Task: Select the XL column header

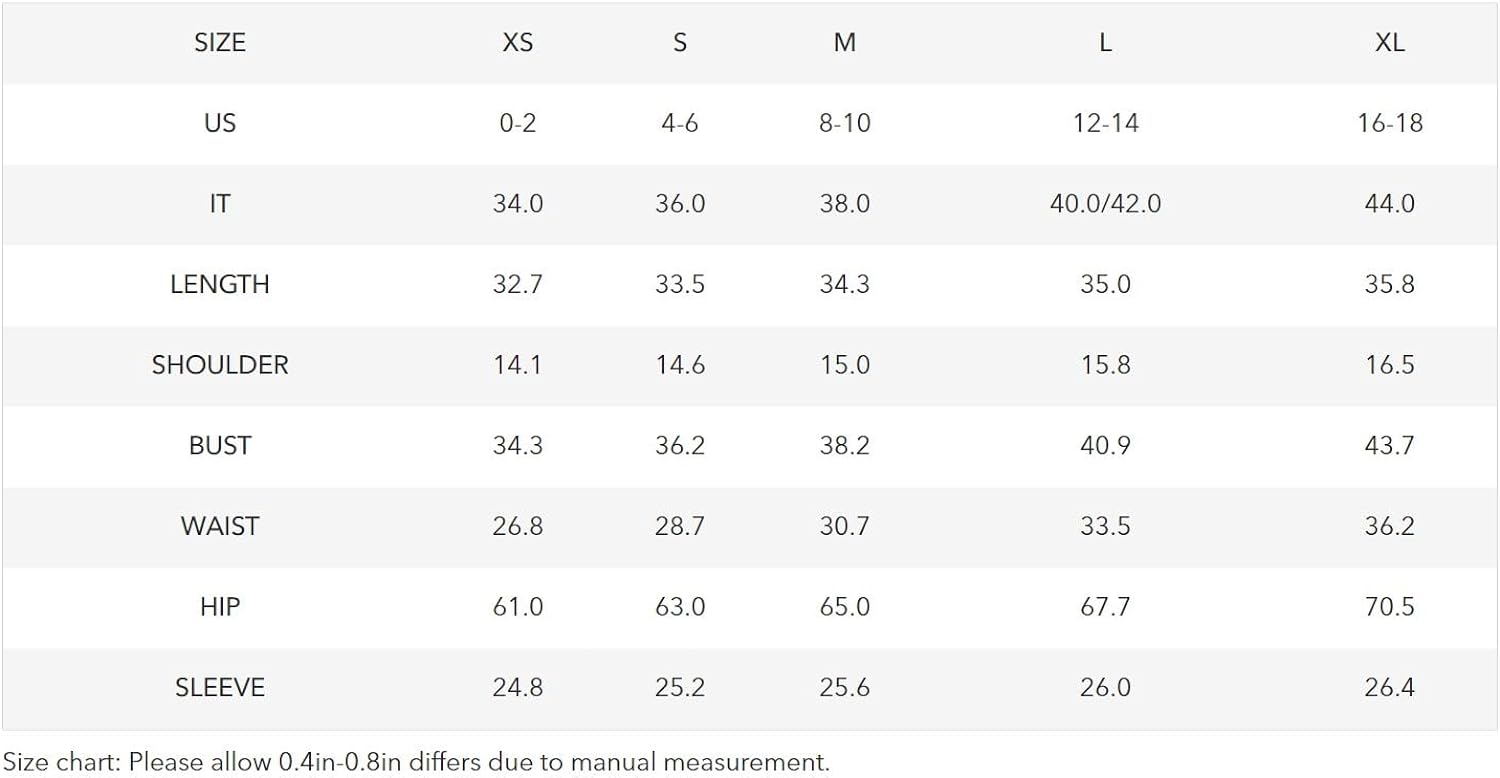Action: click(x=1390, y=42)
